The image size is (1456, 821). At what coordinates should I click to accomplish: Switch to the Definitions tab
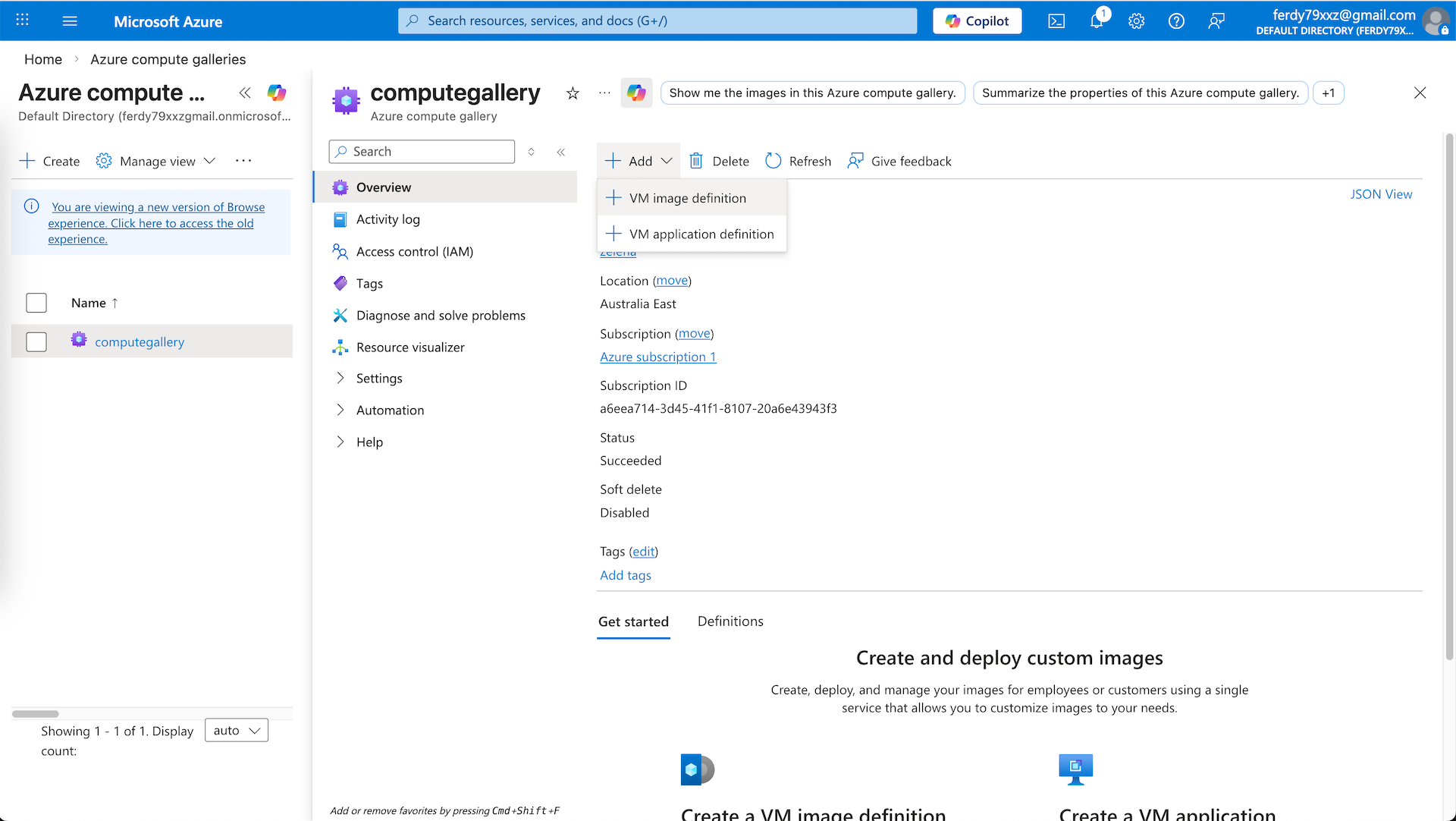[730, 621]
